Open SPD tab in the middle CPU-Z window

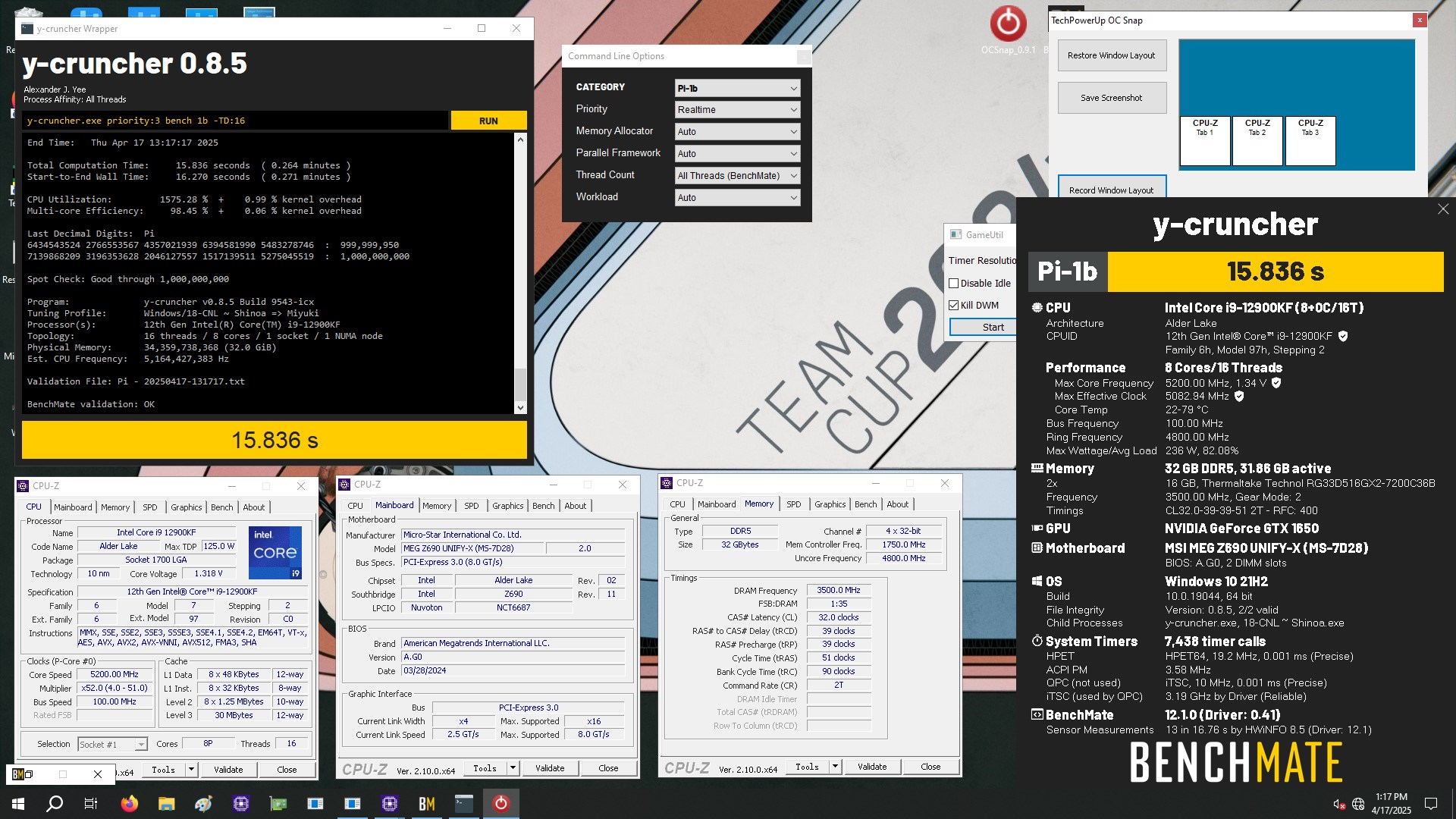[472, 506]
